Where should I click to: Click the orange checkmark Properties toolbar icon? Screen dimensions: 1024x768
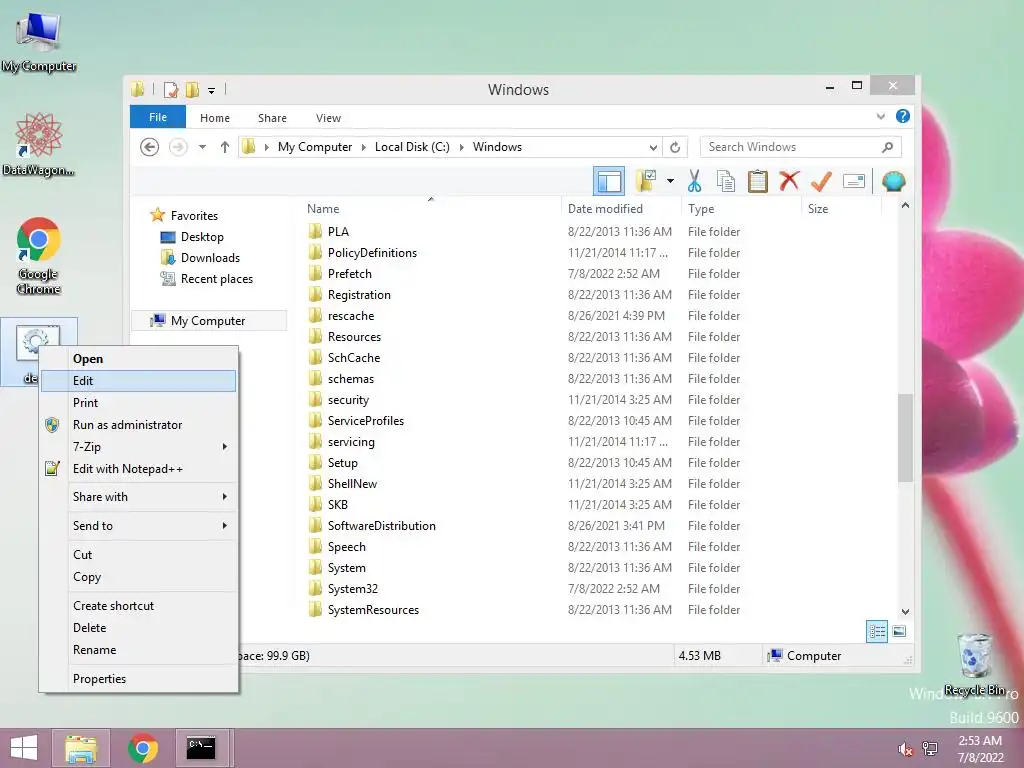821,182
